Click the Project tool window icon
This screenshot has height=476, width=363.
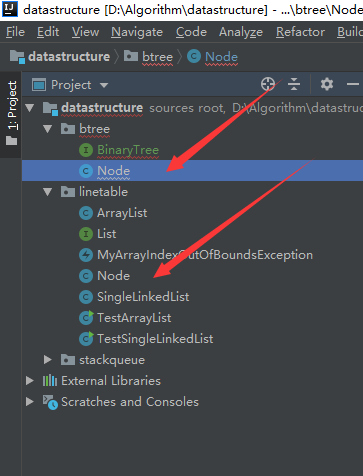39,85
